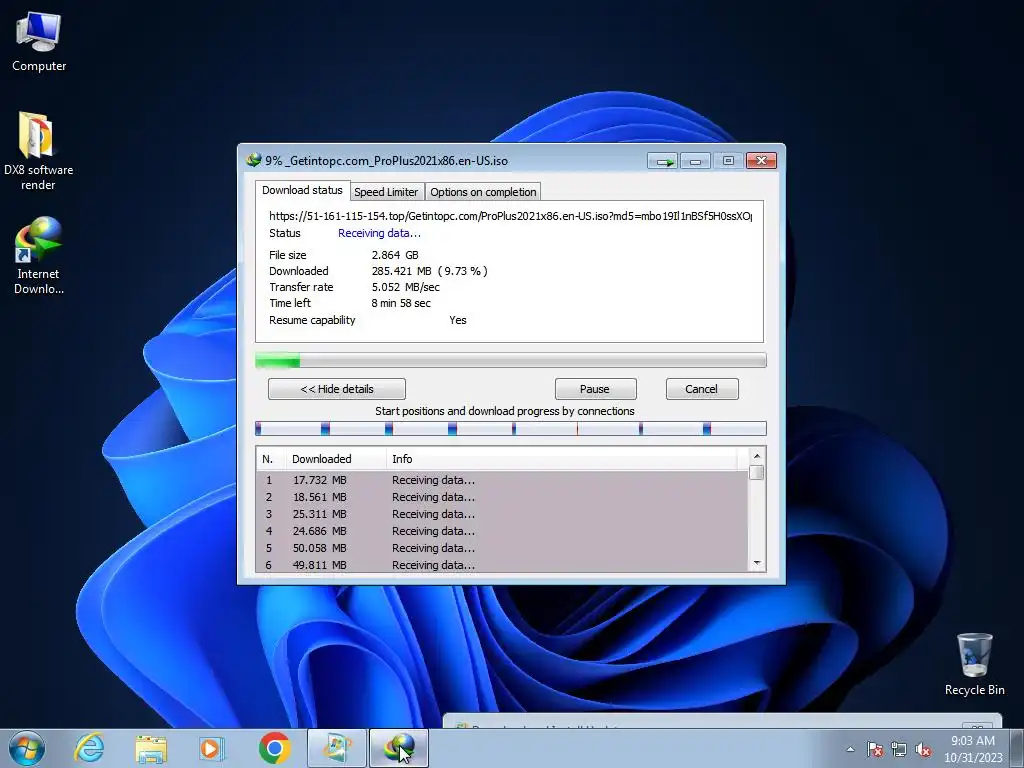Viewport: 1024px width, 768px height.
Task: Open Windows Explorer from the taskbar
Action: (152, 748)
